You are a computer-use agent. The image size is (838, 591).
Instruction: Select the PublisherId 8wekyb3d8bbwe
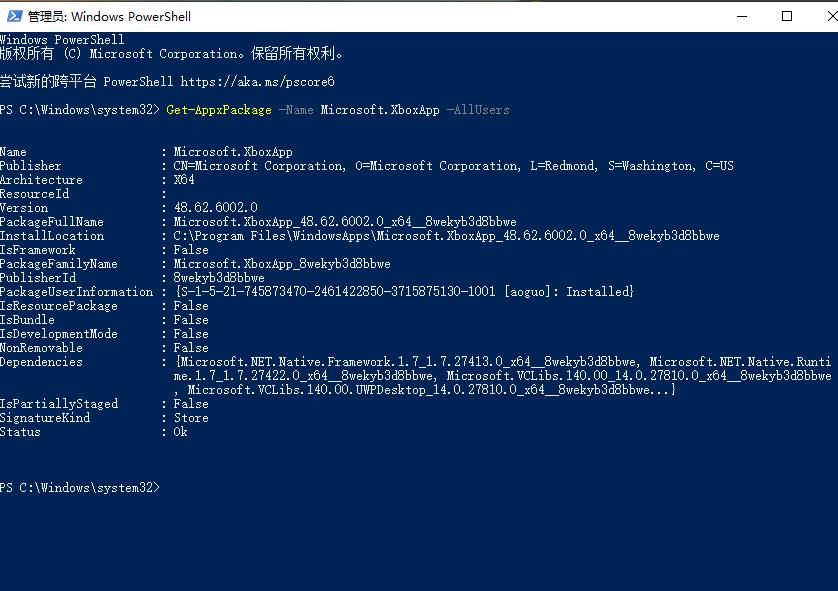click(x=219, y=277)
